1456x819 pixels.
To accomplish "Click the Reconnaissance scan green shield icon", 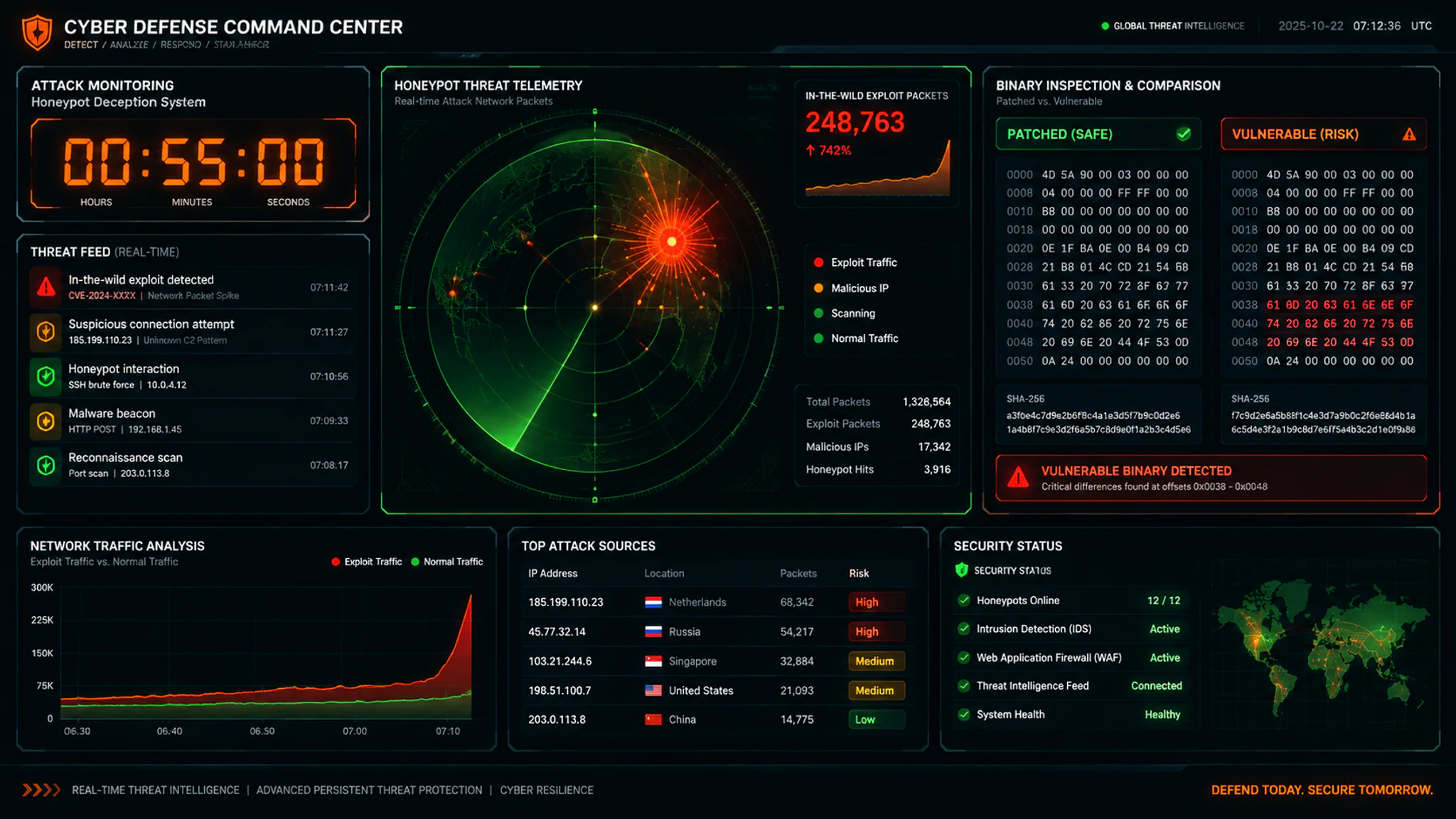I will point(46,465).
